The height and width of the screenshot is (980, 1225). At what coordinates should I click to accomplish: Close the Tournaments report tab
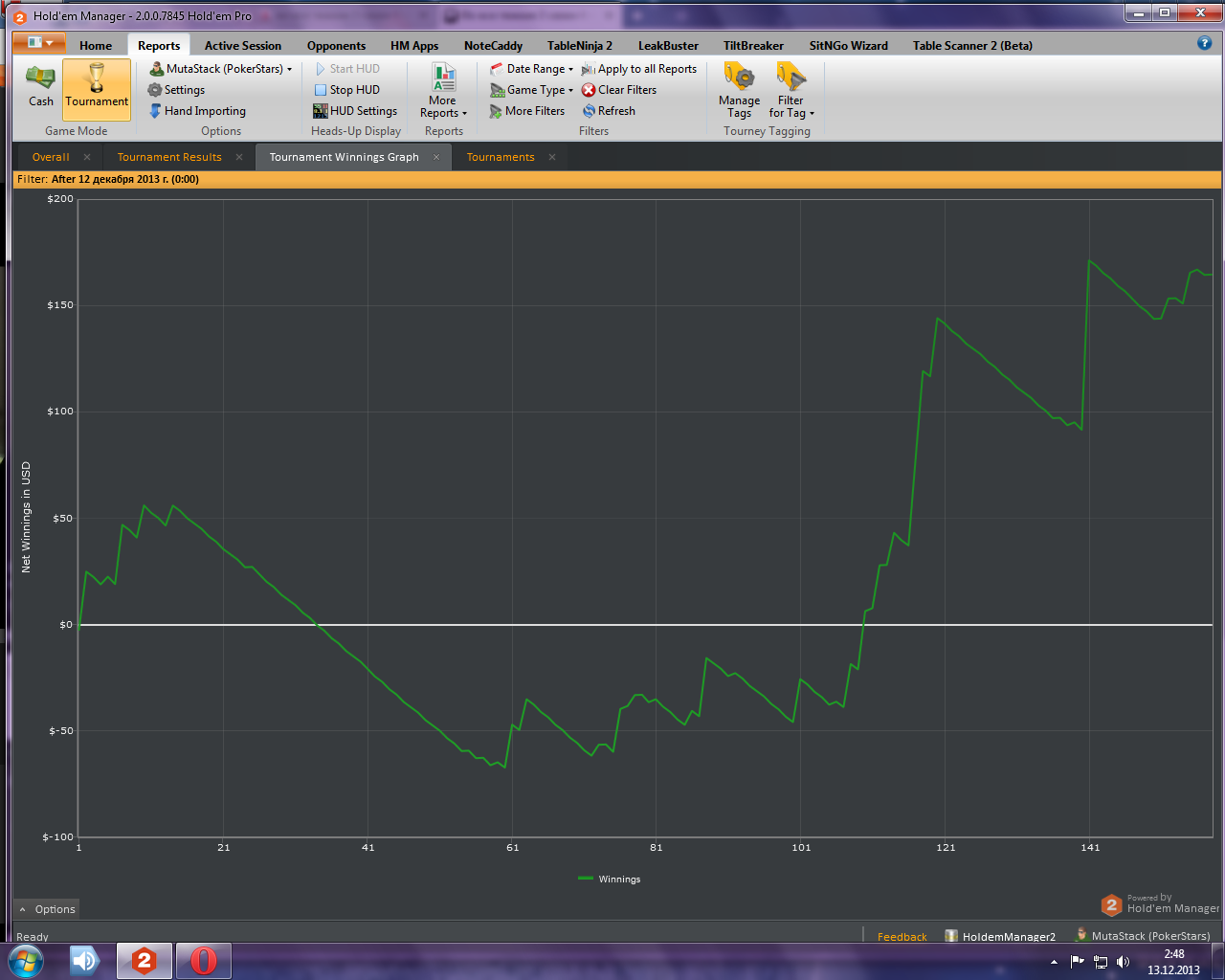[552, 157]
